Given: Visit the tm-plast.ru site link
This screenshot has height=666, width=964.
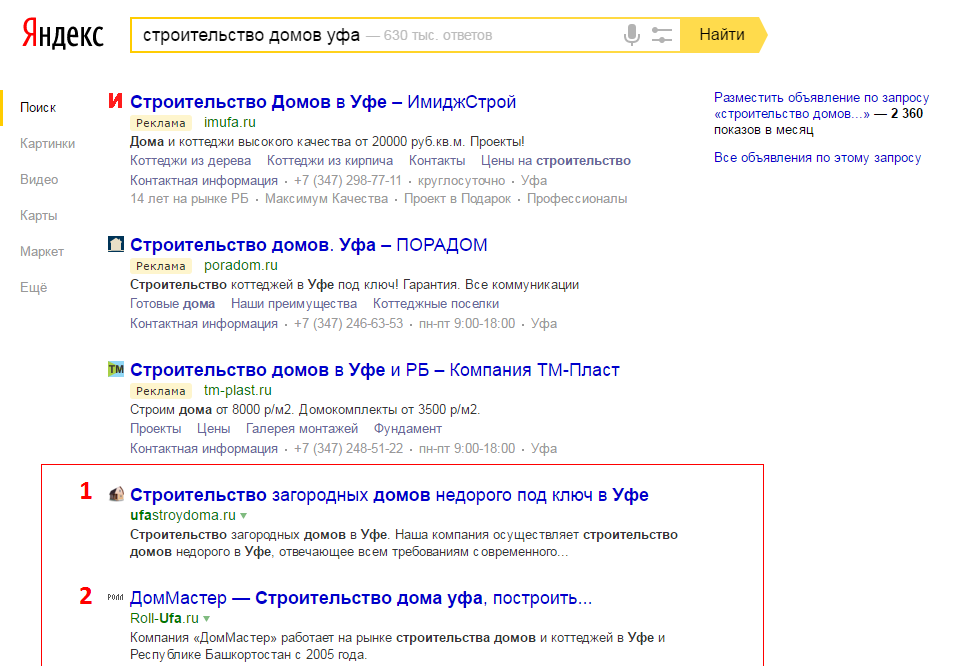Looking at the screenshot, I should coord(238,390).
